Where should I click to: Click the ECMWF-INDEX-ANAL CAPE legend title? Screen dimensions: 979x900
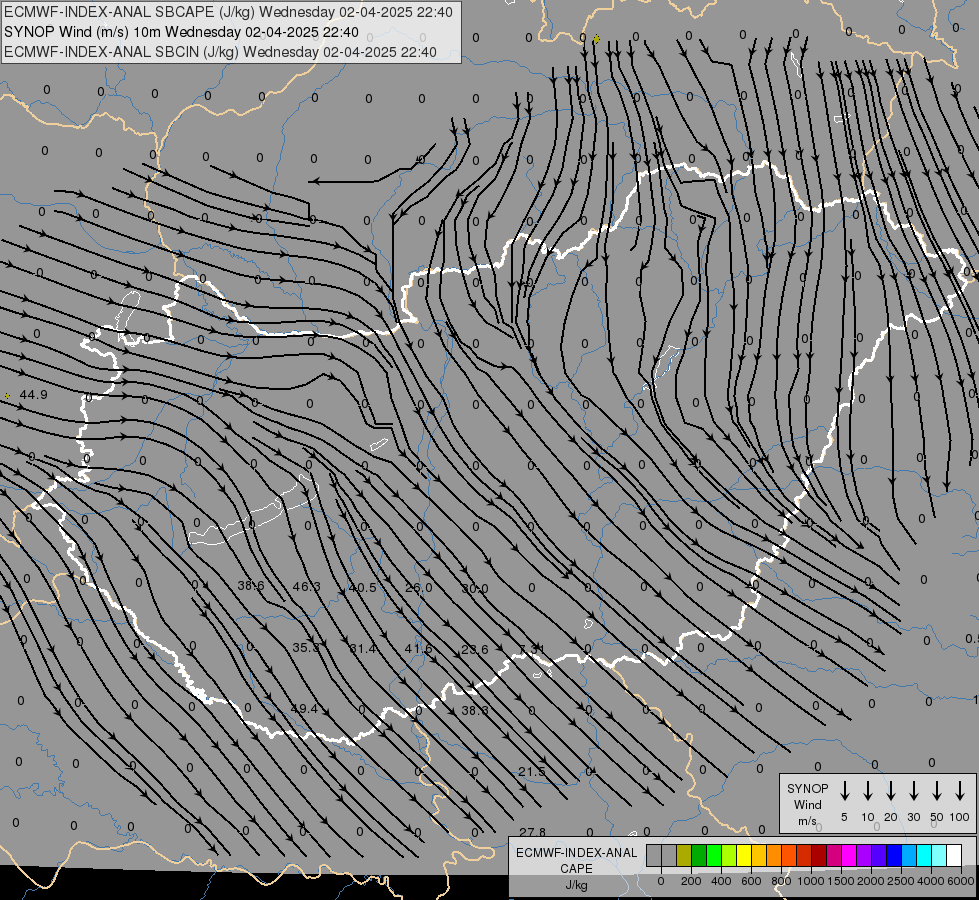coord(576,860)
